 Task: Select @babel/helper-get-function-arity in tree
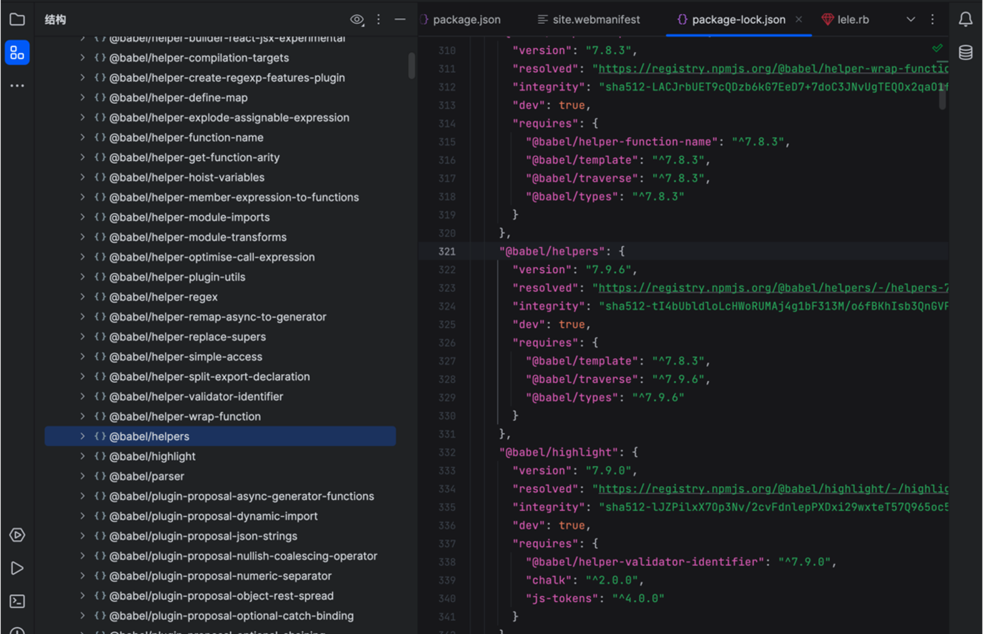point(194,157)
